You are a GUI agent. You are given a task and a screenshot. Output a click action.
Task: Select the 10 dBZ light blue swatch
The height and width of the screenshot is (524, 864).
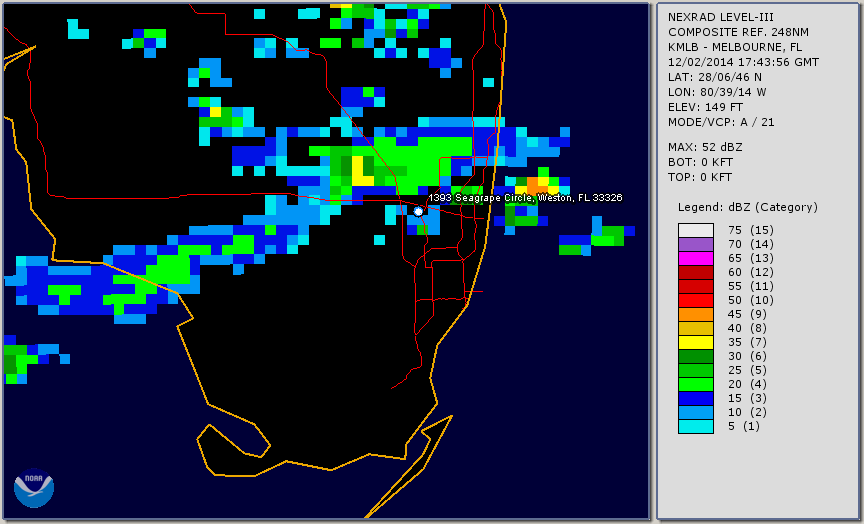point(696,412)
